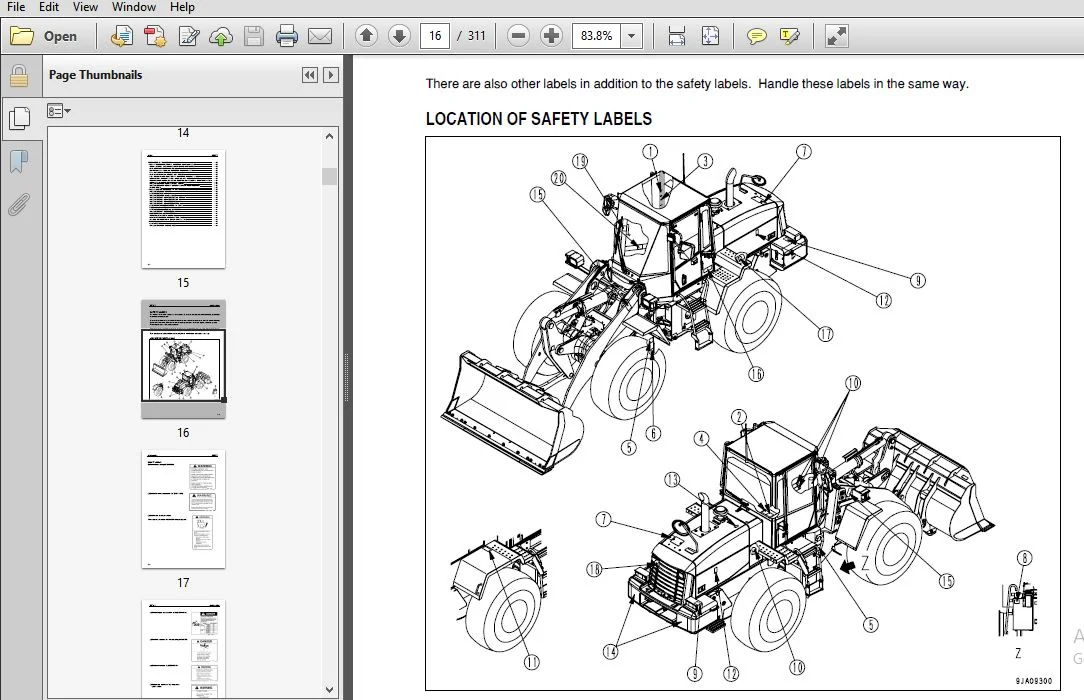Click the thumbnails scrollbar up arrow
Viewport: 1084px width, 700px height.
click(329, 136)
